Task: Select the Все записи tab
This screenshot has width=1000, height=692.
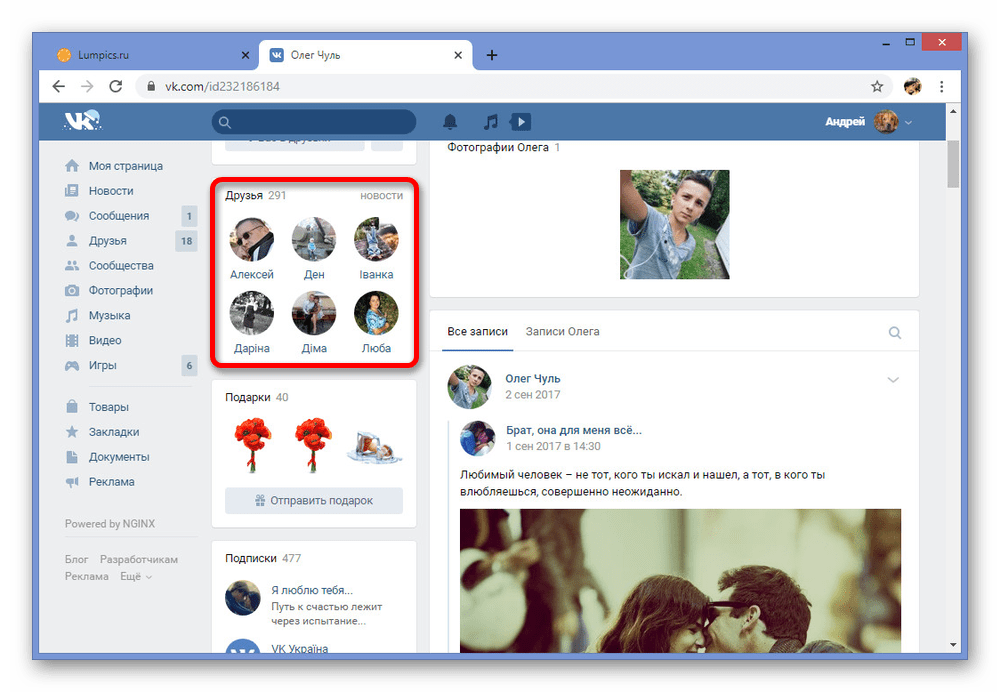Action: pyautogui.click(x=477, y=332)
